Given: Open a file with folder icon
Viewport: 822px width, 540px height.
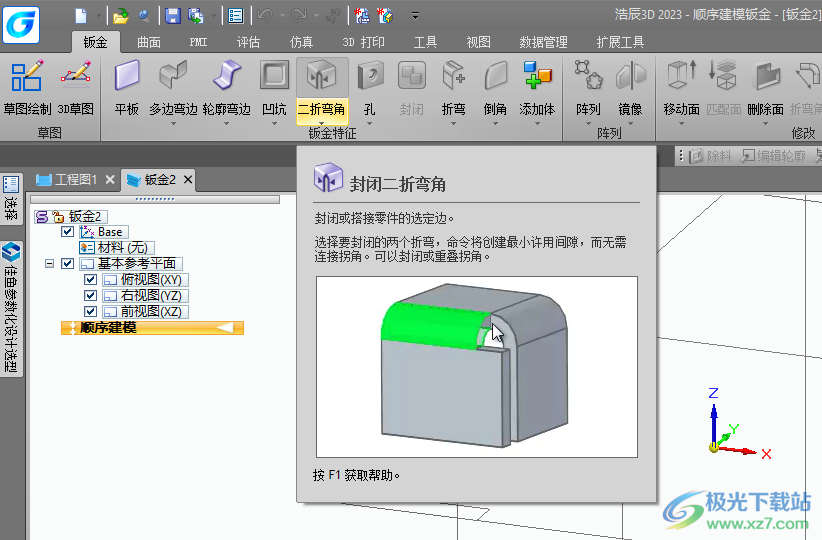Looking at the screenshot, I should pyautogui.click(x=120, y=16).
